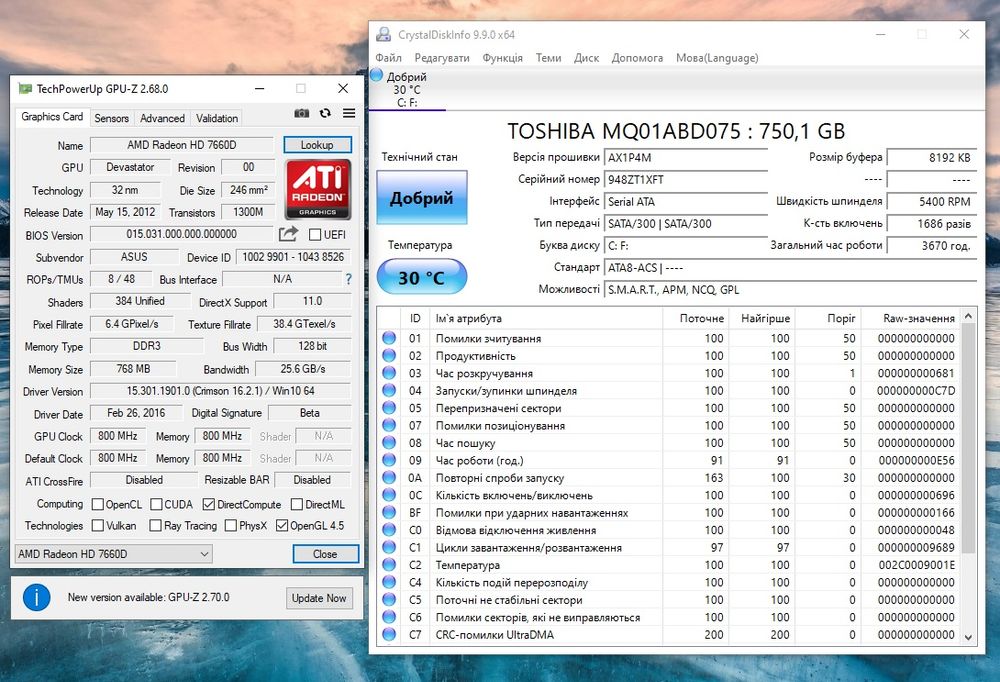Click the BIOS export share icon
Viewport: 1000px width, 682px height.
coord(288,234)
